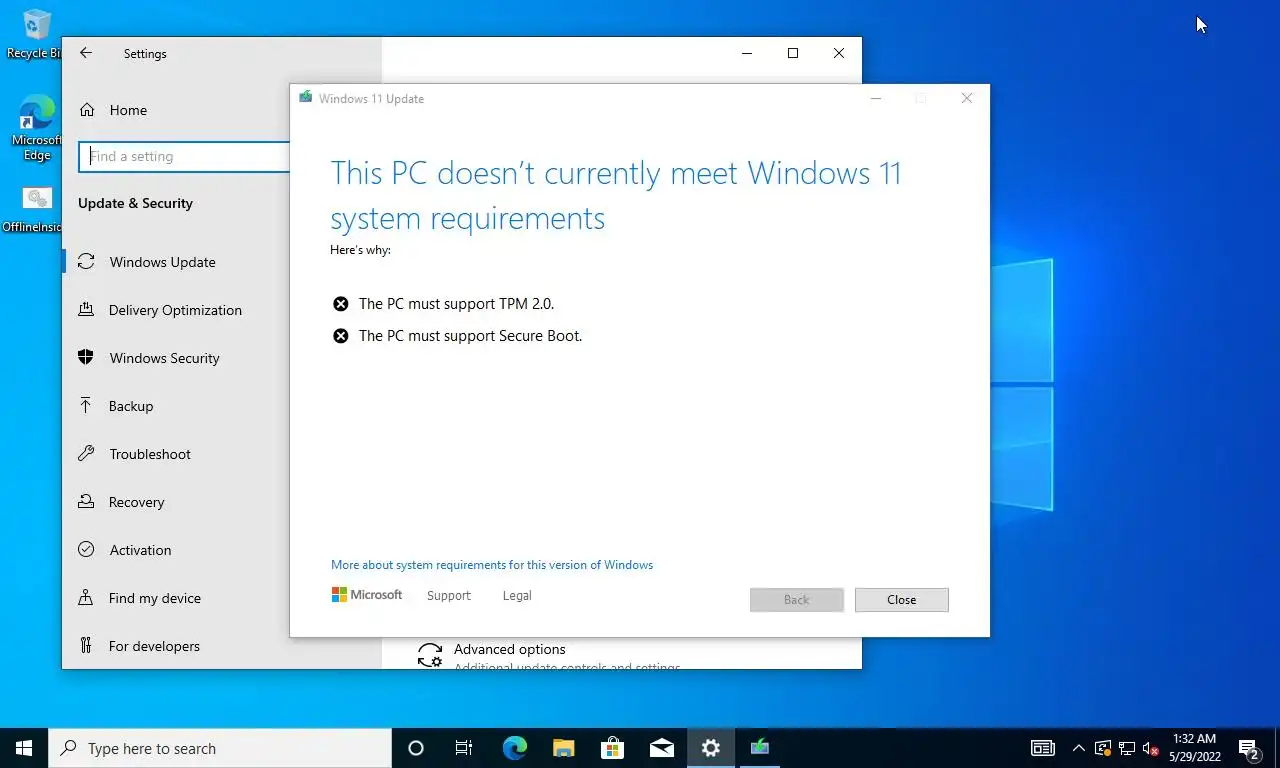Click the Support link in update dialog
The height and width of the screenshot is (768, 1280).
point(448,596)
